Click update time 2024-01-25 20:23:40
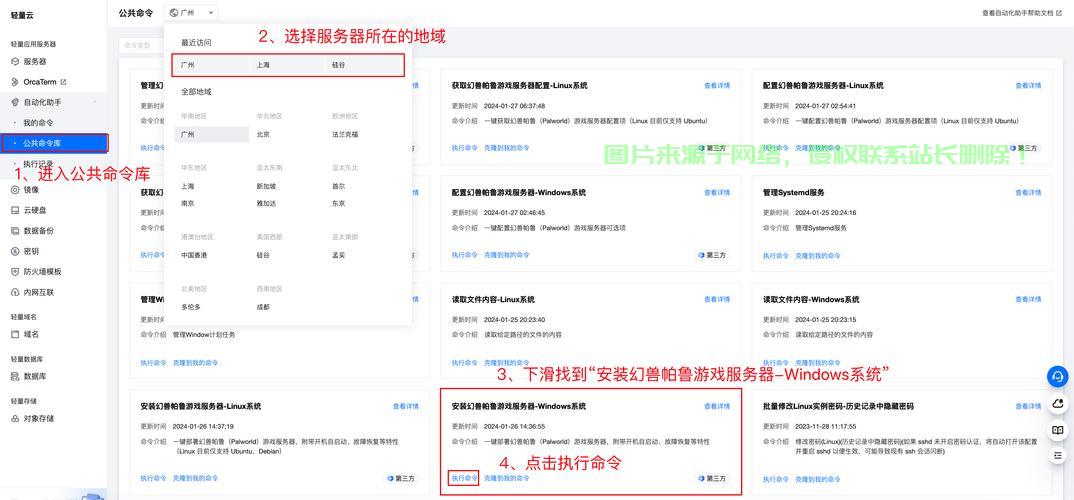1074x500 pixels. click(x=514, y=320)
